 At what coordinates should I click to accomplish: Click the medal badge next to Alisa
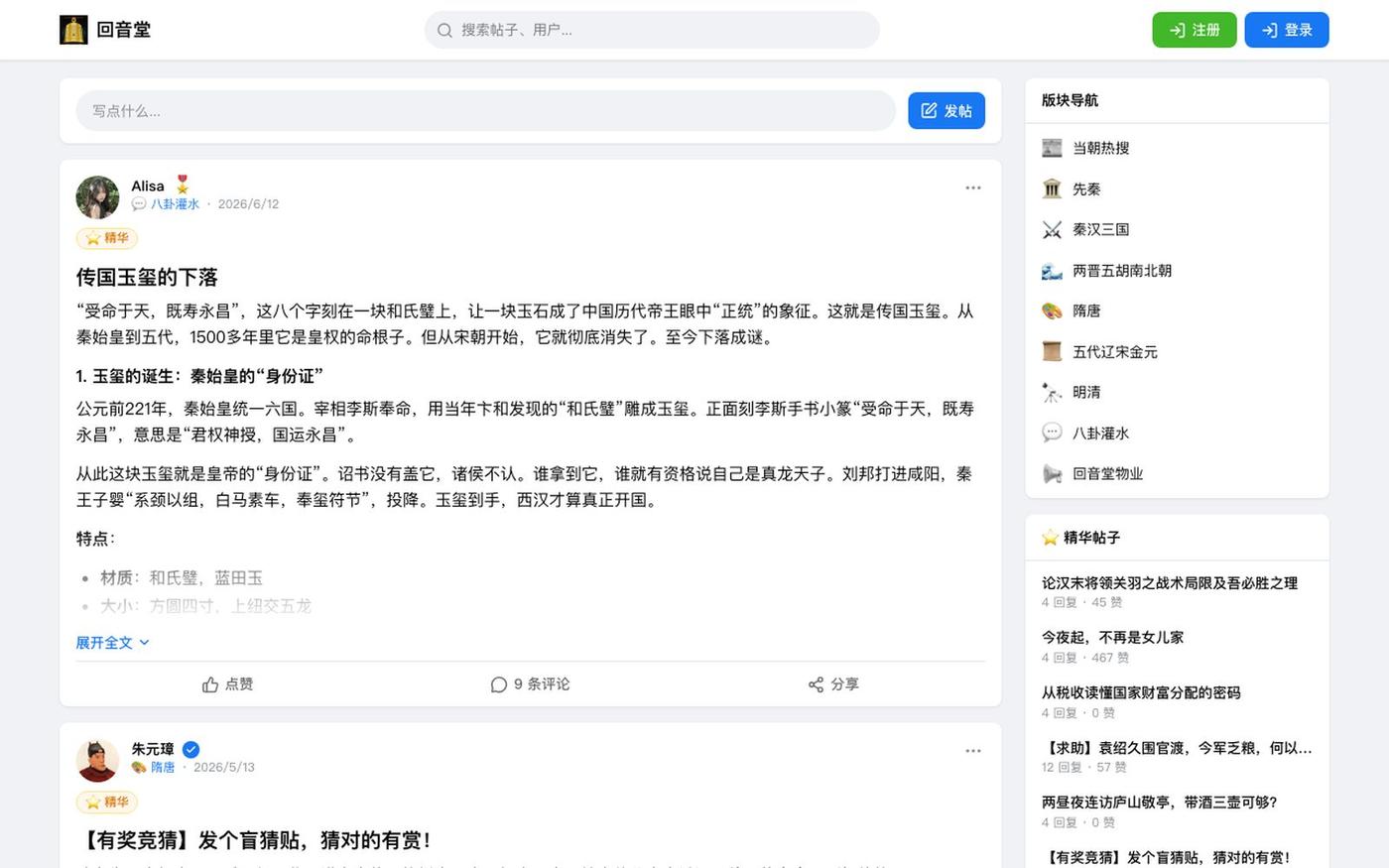pyautogui.click(x=183, y=185)
